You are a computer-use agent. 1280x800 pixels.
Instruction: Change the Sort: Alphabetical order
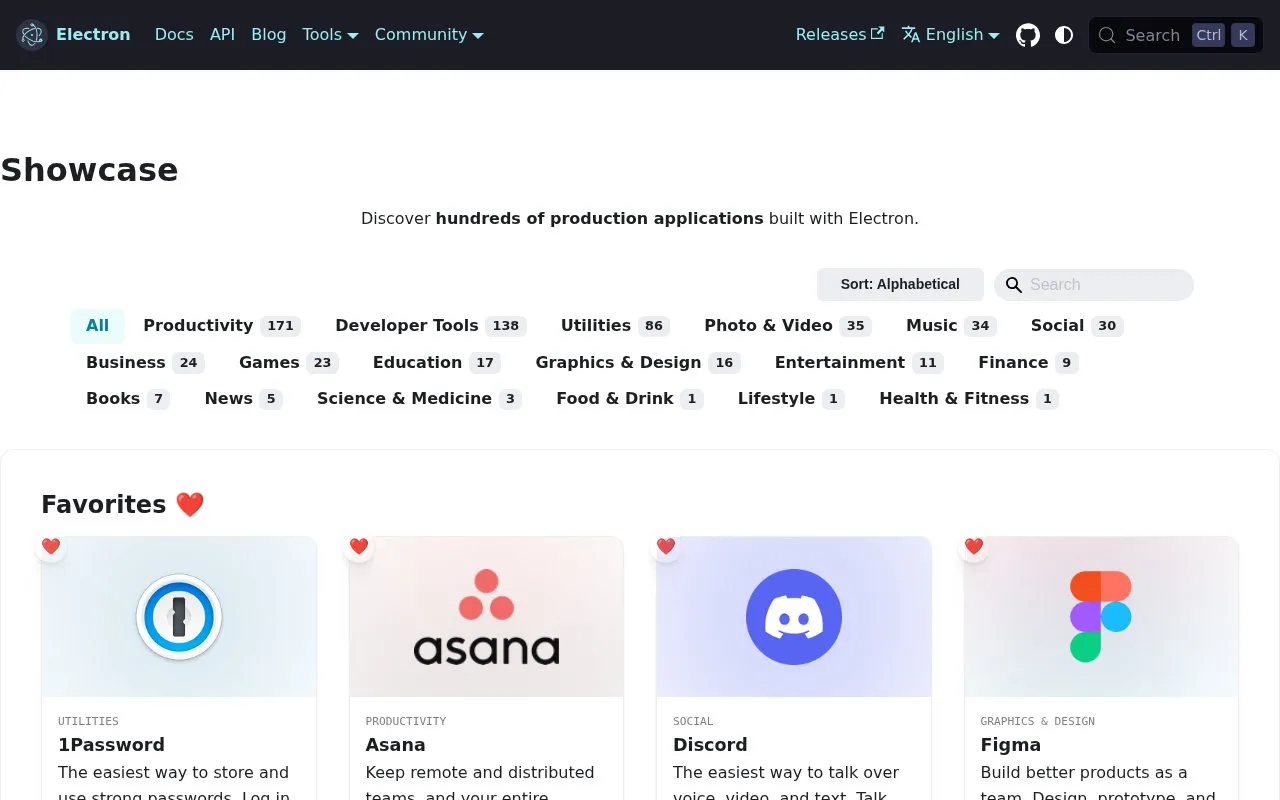pos(900,285)
